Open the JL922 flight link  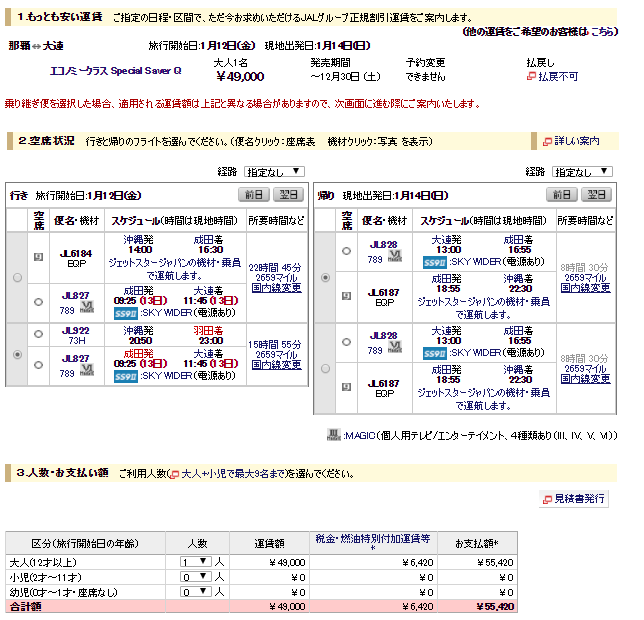coord(76,331)
